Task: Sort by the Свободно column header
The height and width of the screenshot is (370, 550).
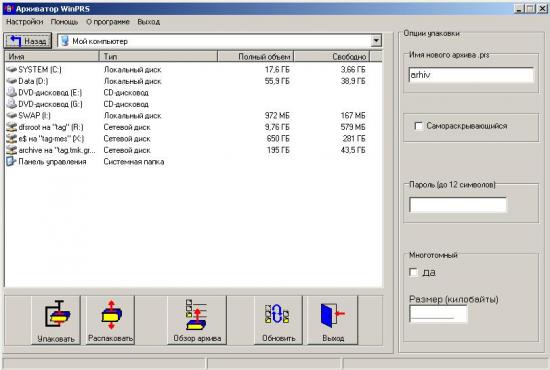Action: (x=332, y=56)
